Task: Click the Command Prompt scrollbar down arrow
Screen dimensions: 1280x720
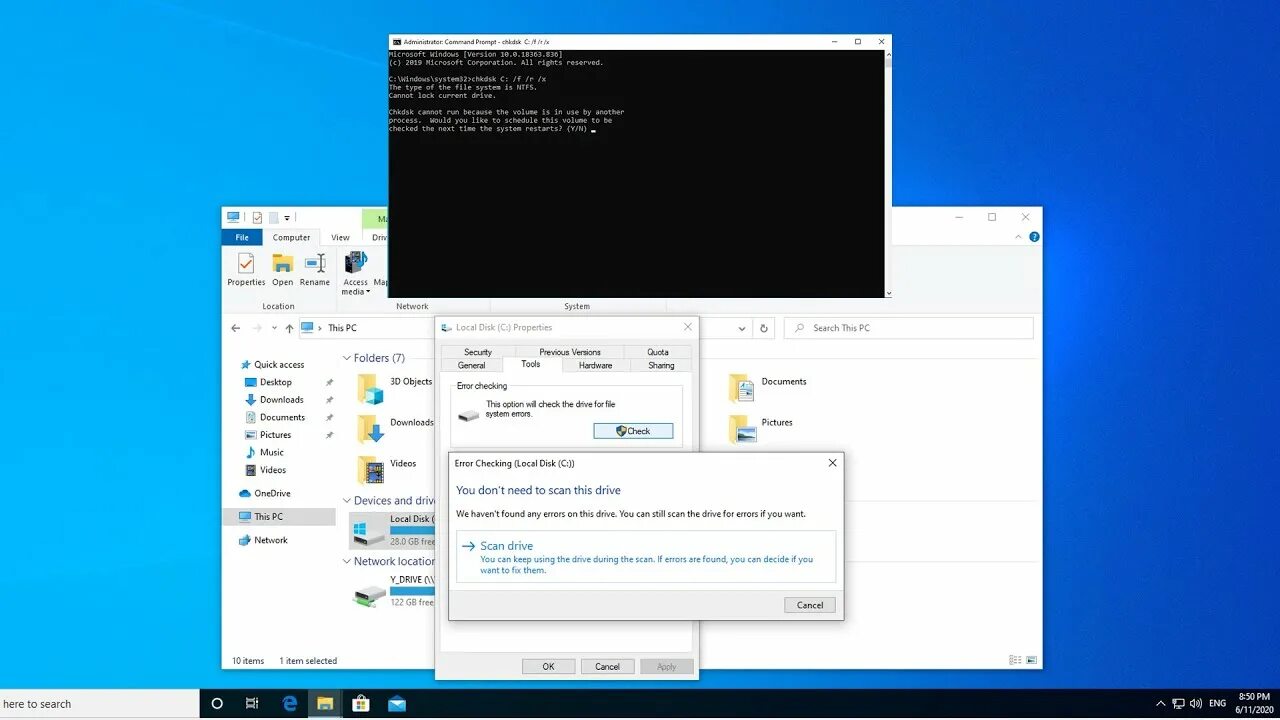Action: coord(888,293)
